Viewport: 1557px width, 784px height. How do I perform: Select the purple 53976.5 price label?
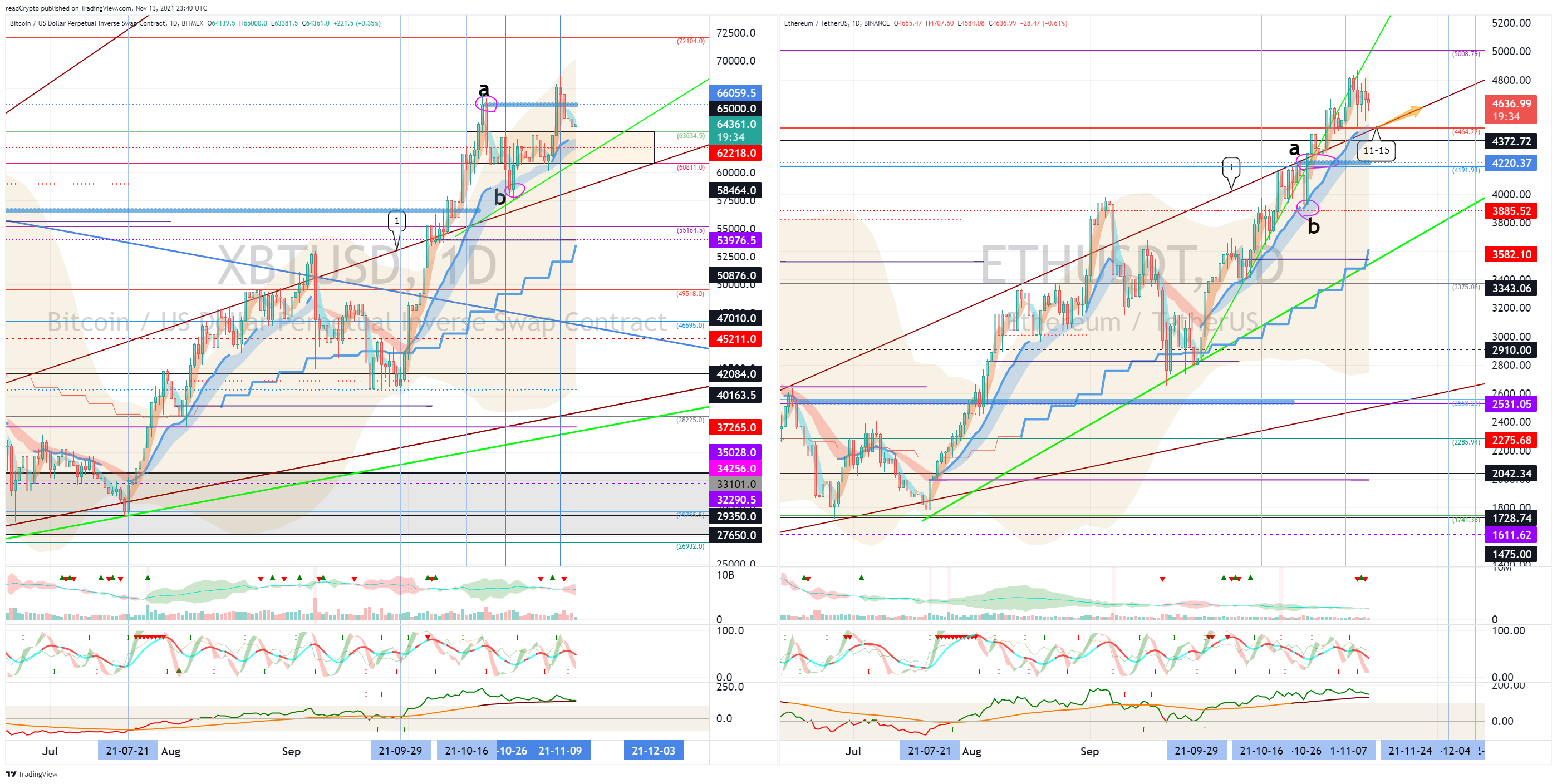735,240
